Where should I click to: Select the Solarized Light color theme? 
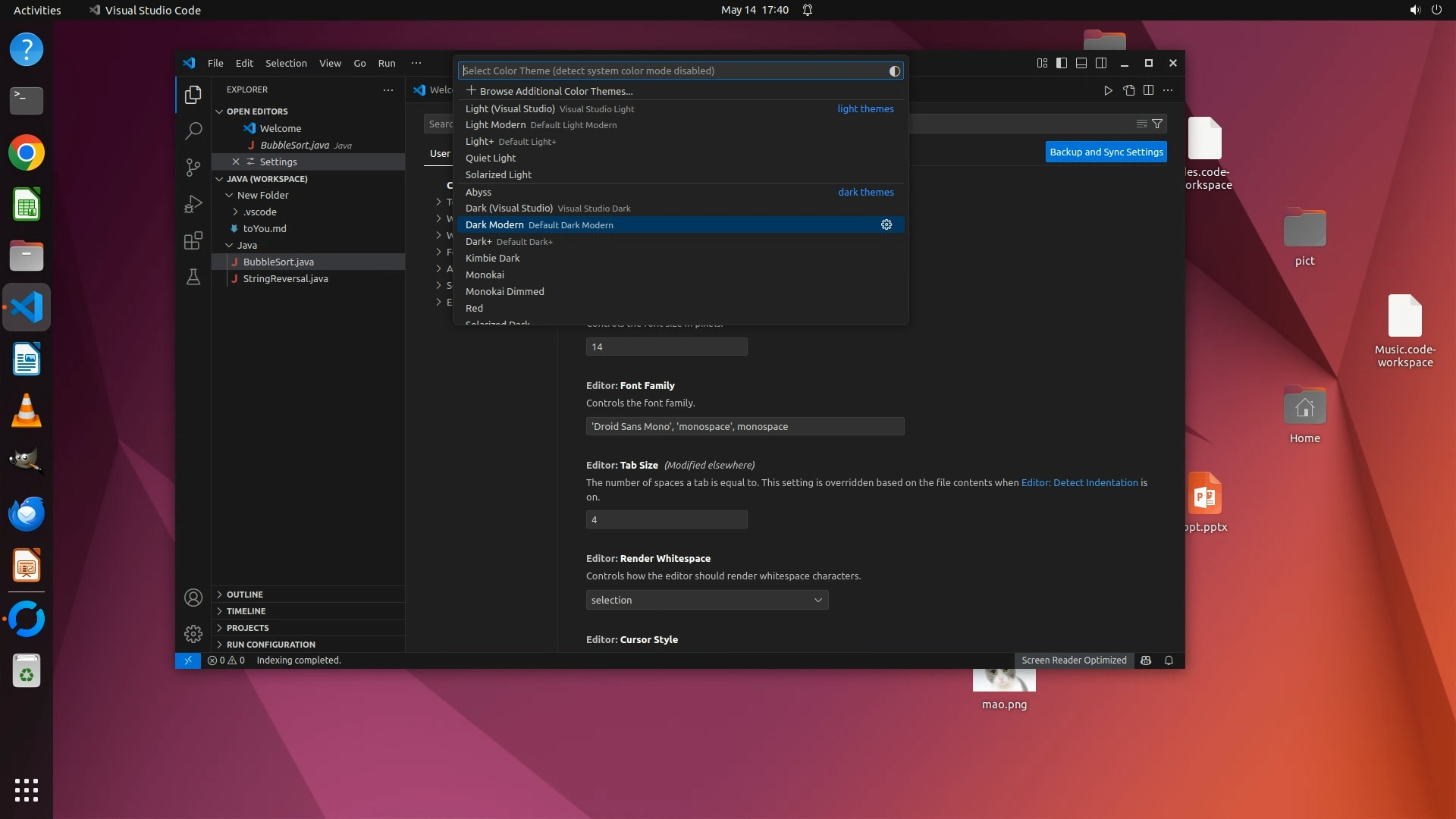coord(498,174)
